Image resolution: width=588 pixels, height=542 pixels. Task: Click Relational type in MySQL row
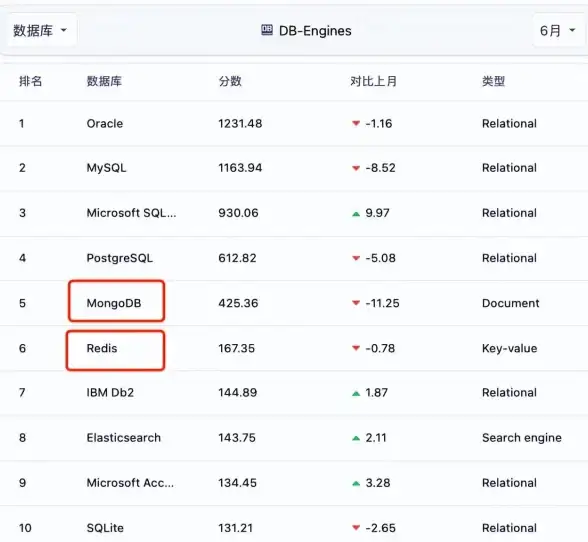tap(509, 168)
